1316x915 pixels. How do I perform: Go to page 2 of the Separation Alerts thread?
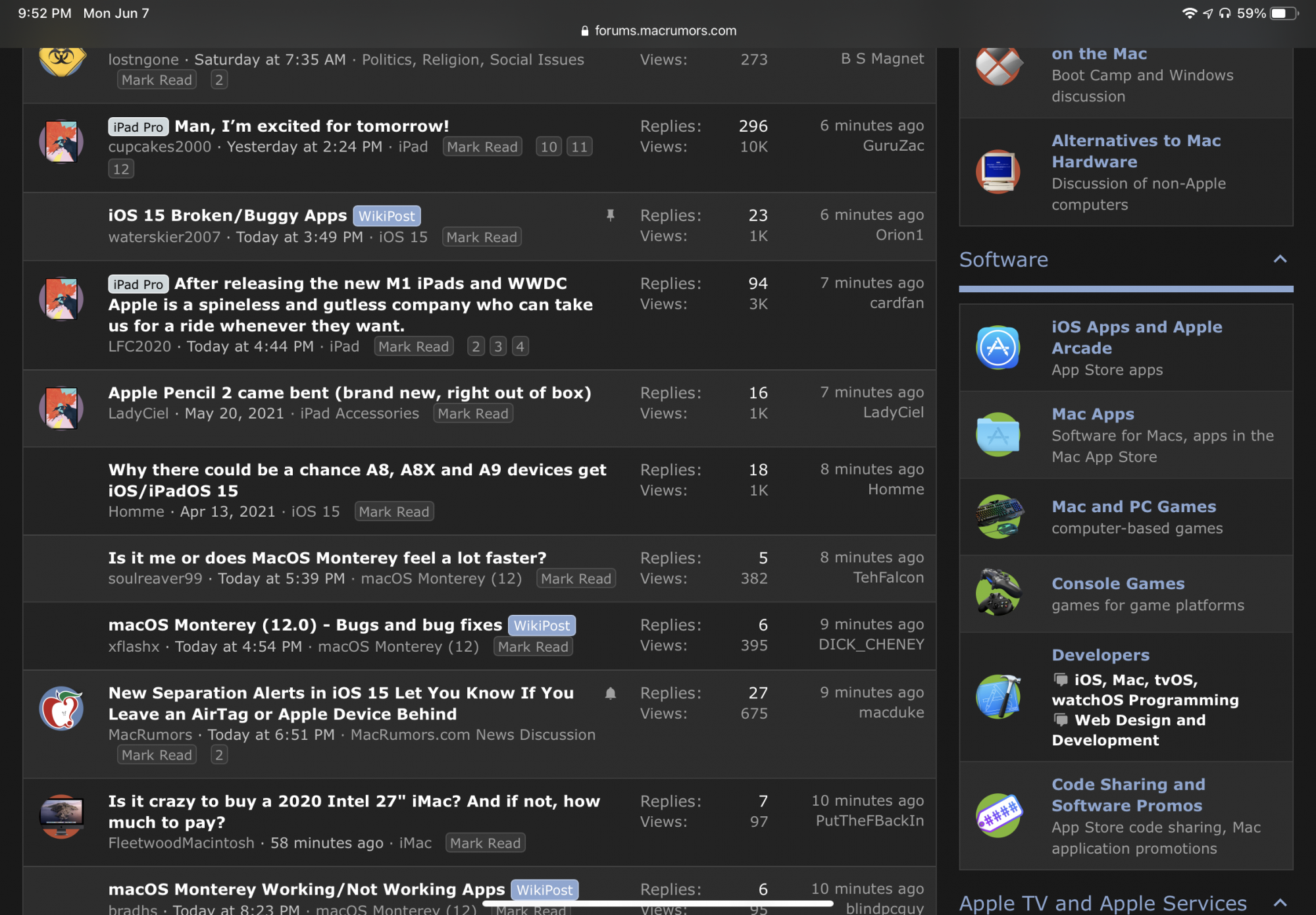coord(219,755)
